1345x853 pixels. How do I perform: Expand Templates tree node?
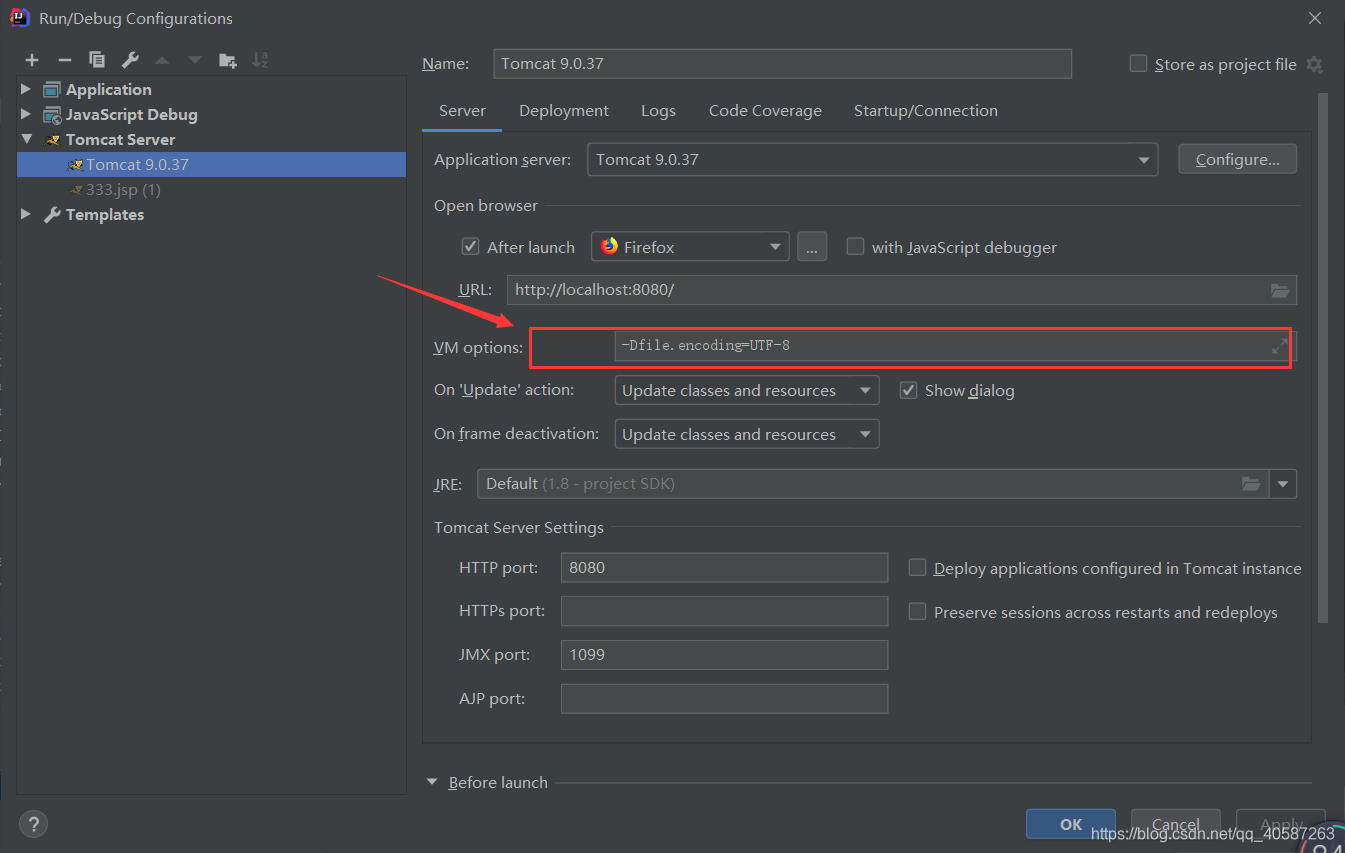26,214
